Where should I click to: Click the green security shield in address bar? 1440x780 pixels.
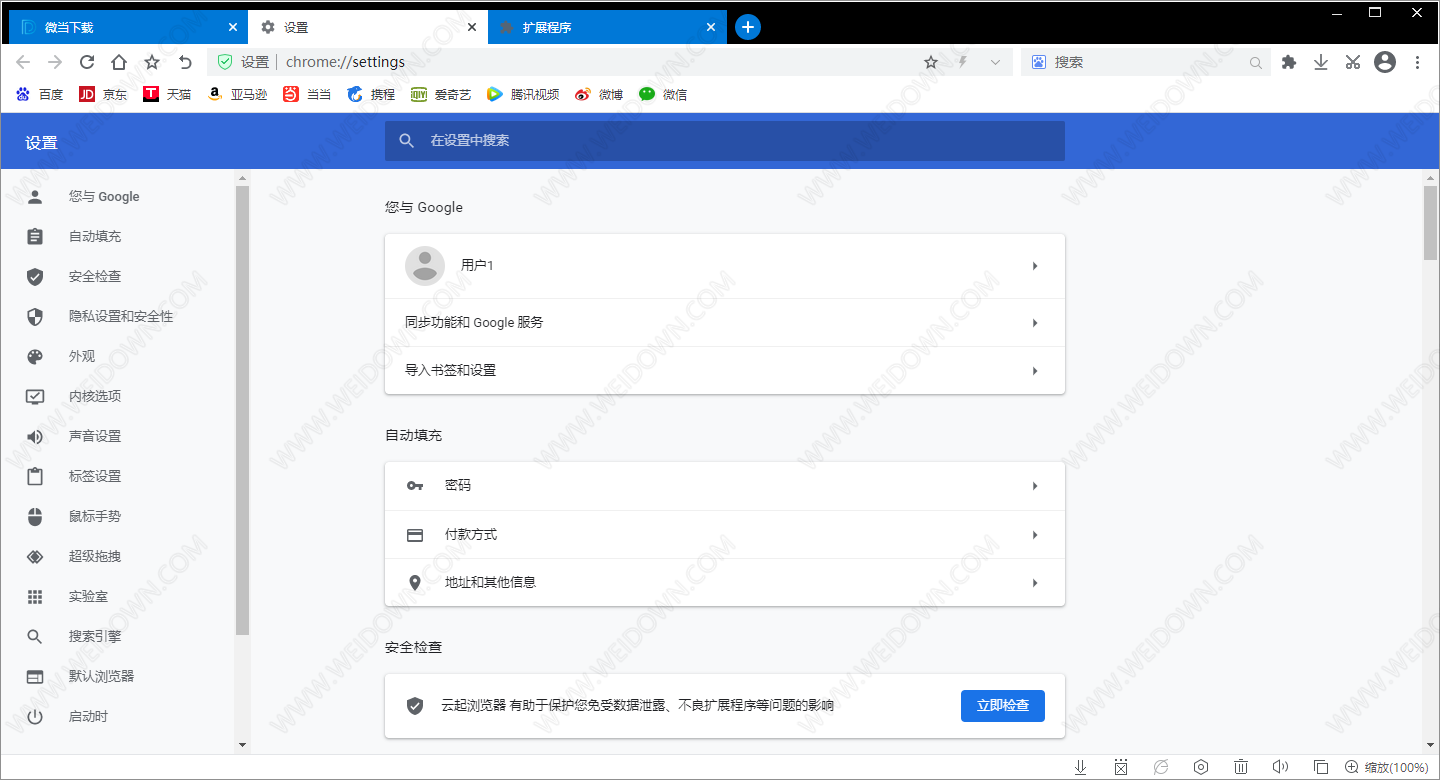[x=225, y=62]
